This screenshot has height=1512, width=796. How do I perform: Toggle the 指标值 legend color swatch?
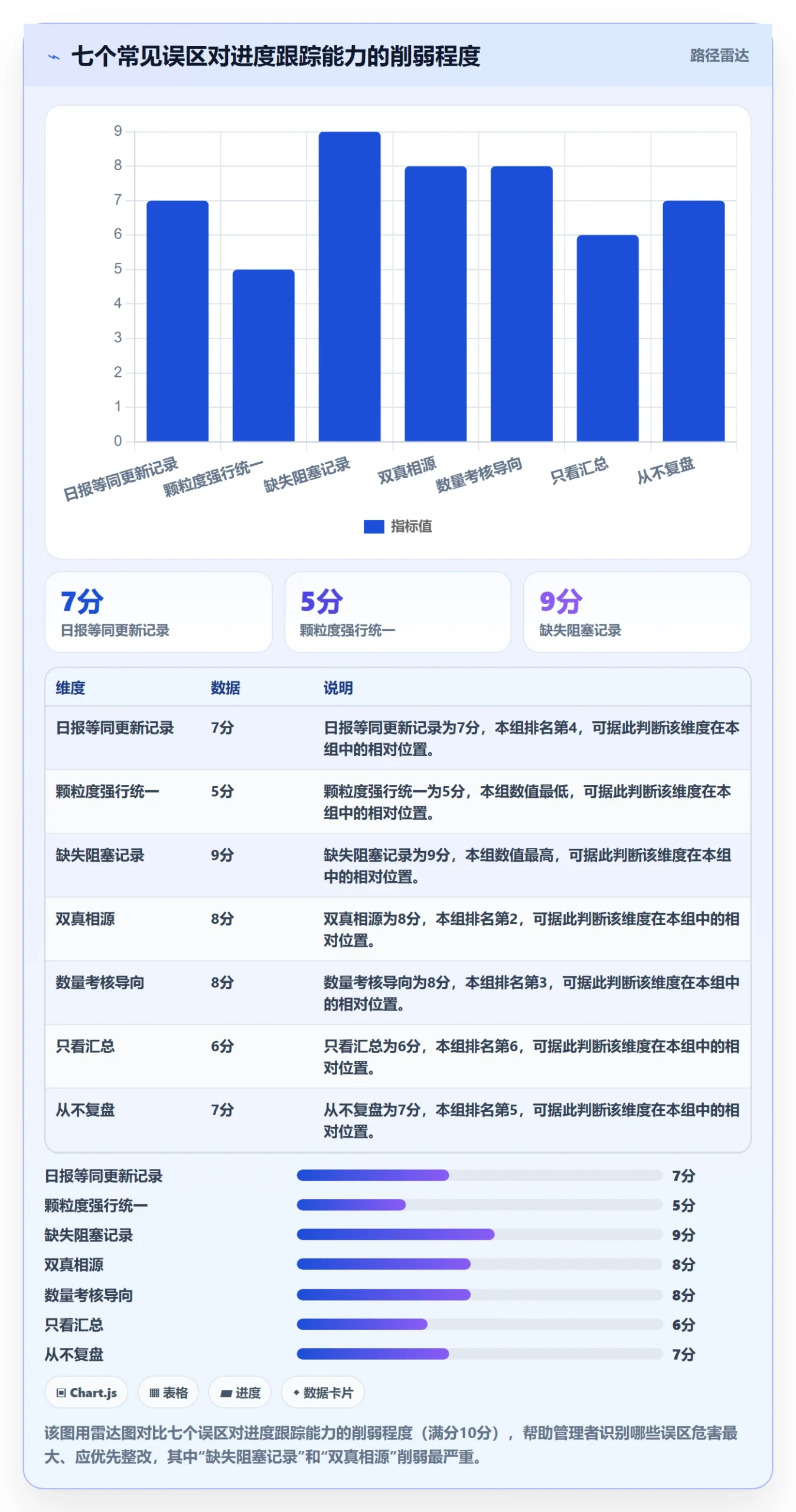[373, 526]
